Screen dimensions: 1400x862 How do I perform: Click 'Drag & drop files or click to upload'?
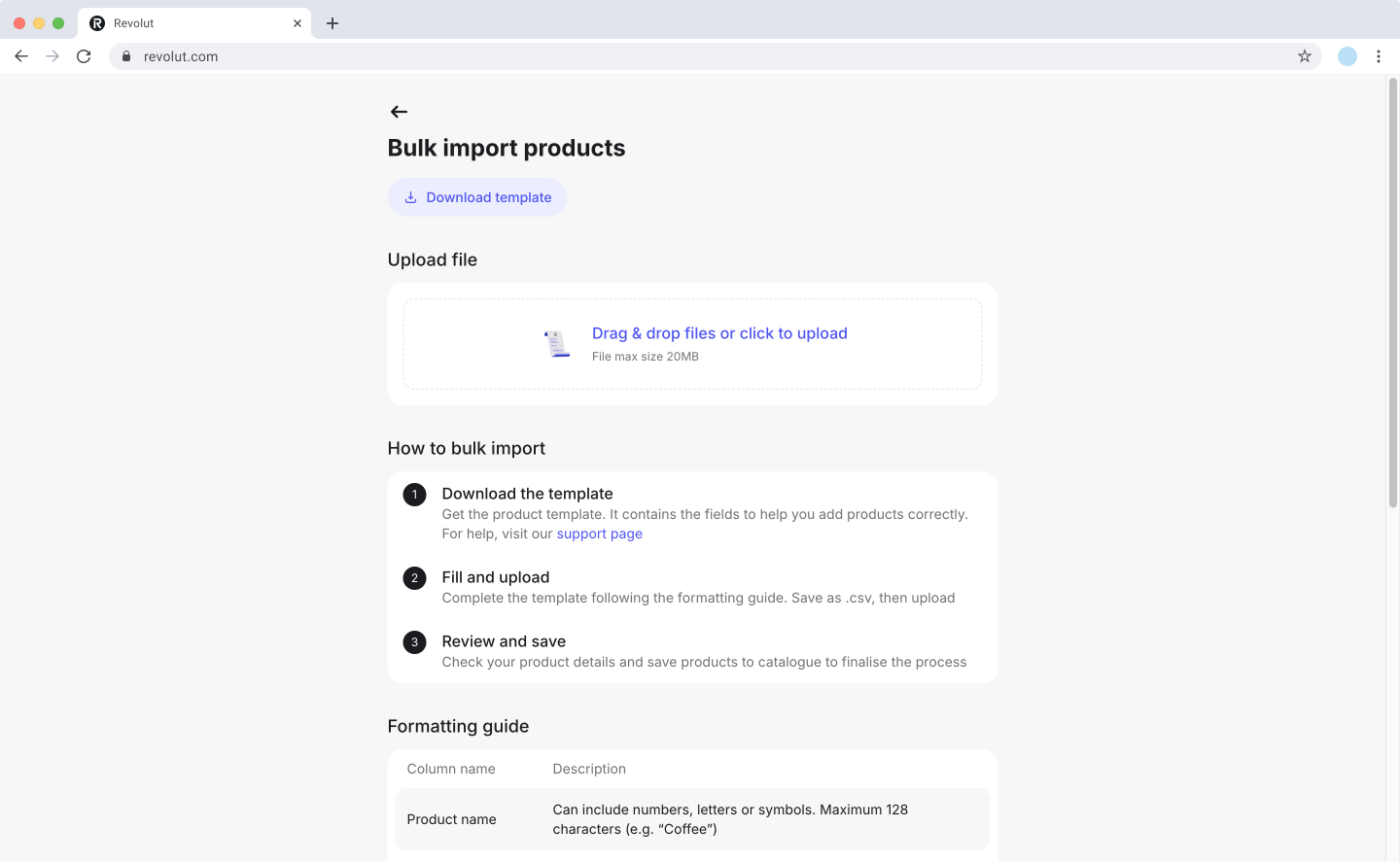(x=719, y=333)
